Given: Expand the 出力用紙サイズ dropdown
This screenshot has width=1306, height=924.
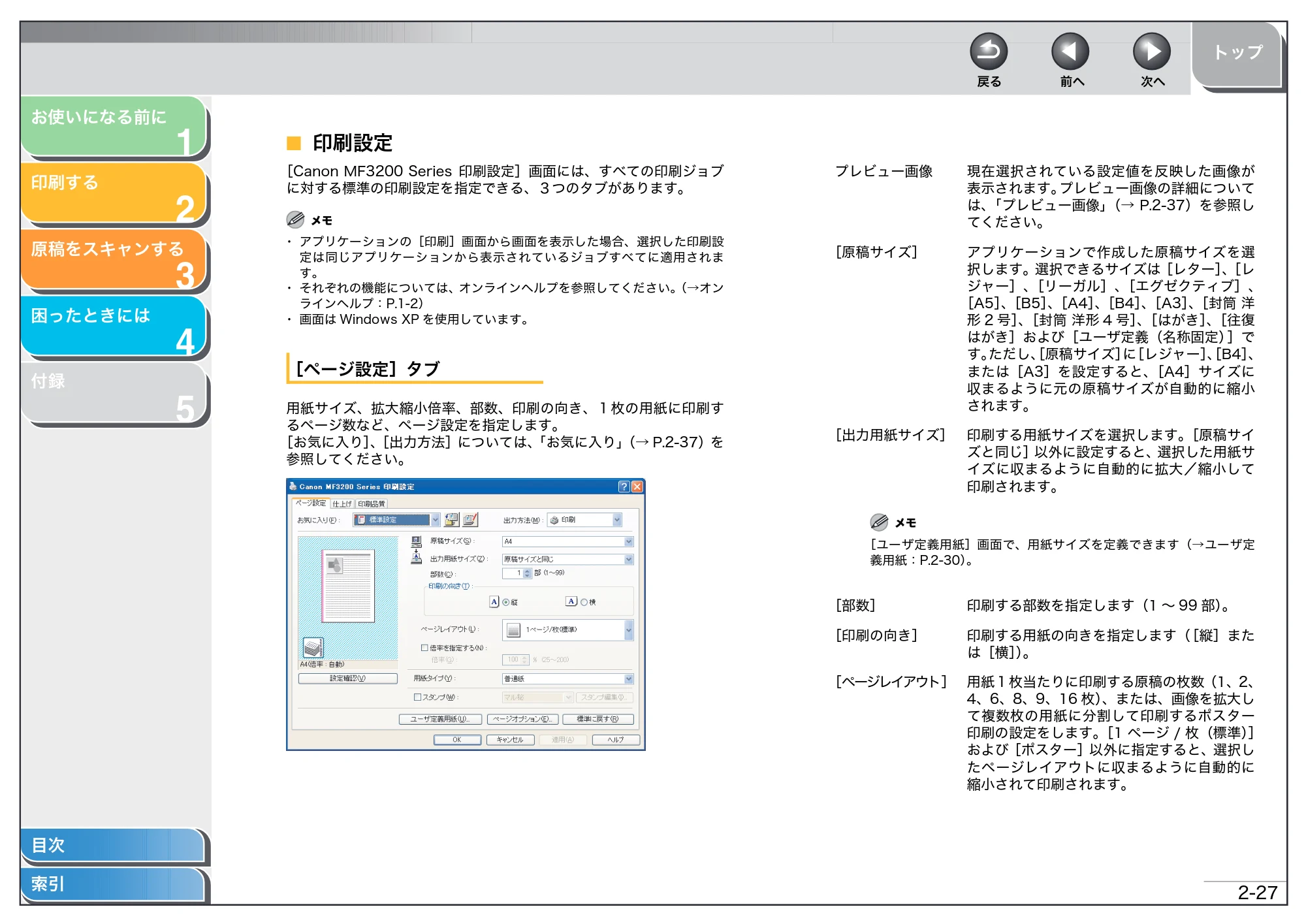Looking at the screenshot, I should 629,559.
